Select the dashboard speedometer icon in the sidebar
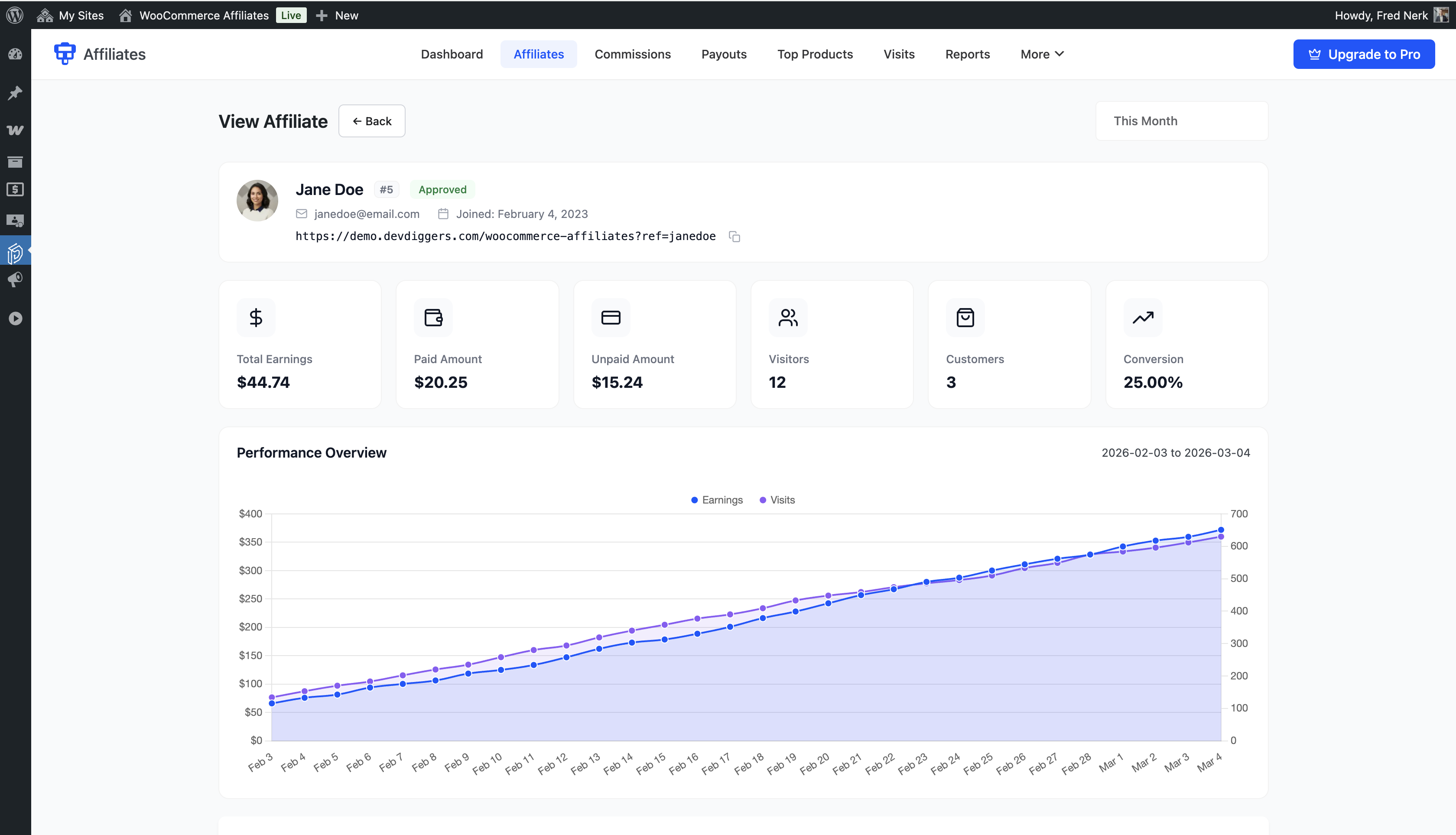This screenshot has height=835, width=1456. (x=16, y=54)
